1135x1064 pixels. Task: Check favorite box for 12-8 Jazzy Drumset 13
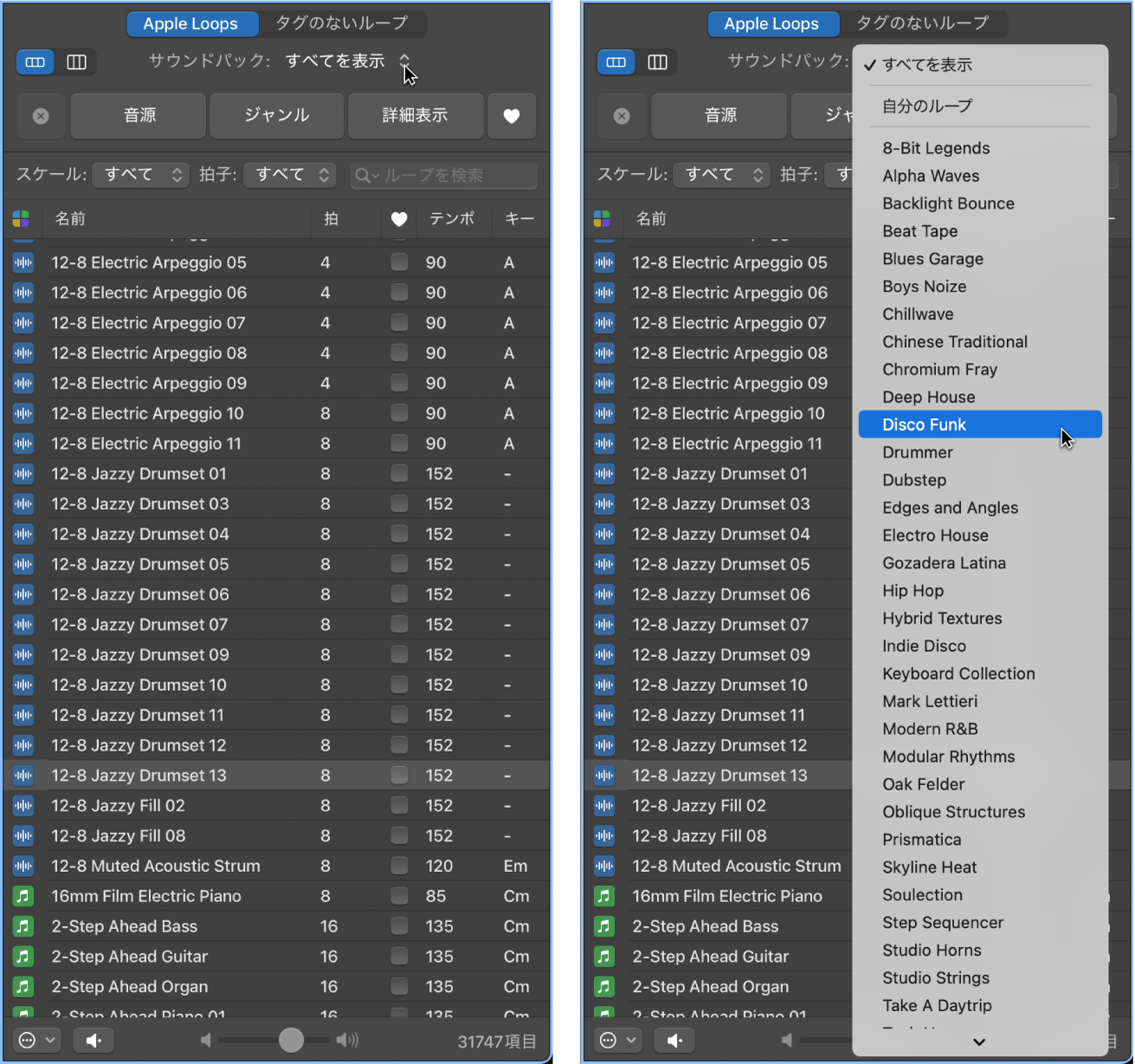399,775
